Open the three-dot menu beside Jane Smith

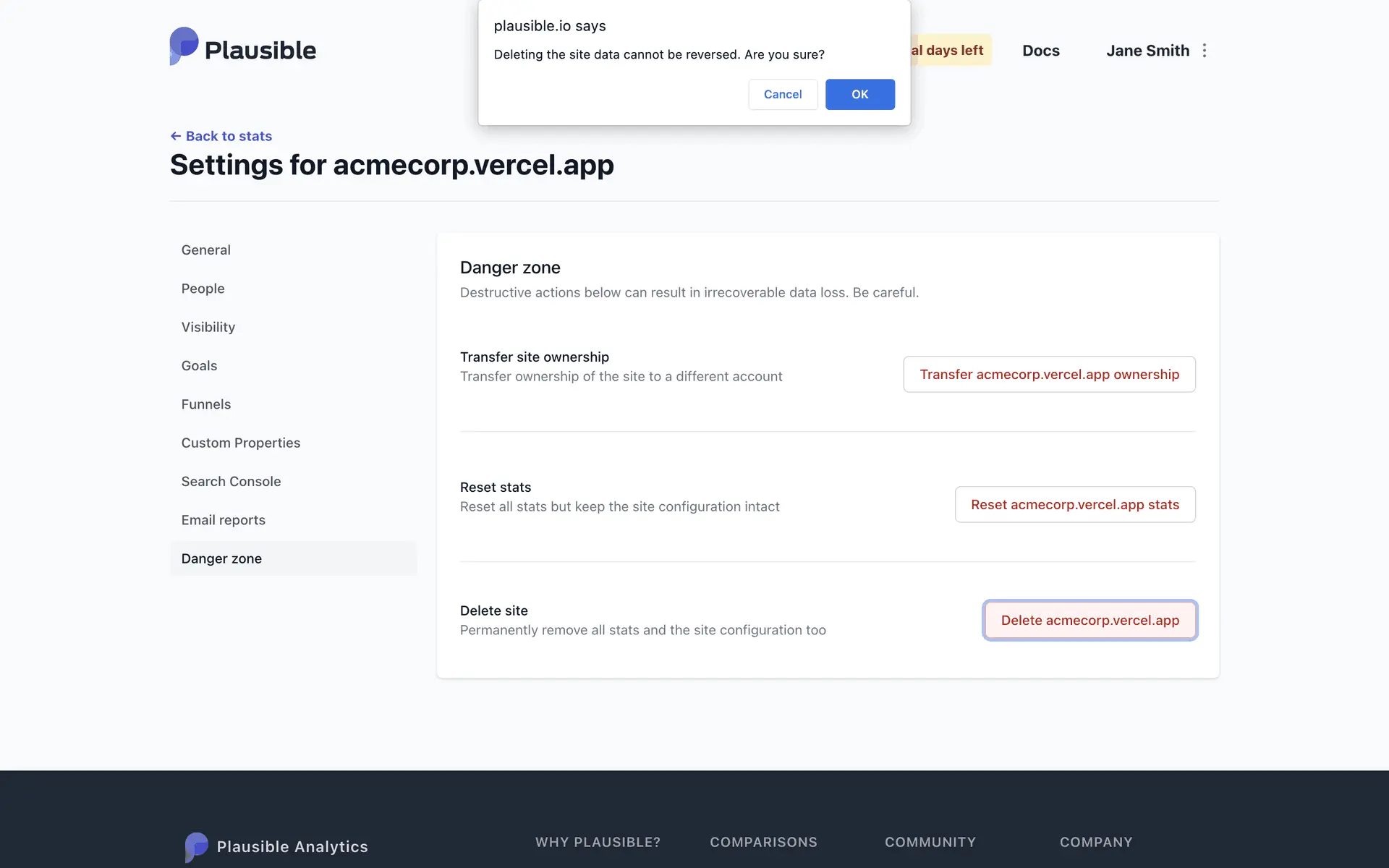[x=1204, y=51]
